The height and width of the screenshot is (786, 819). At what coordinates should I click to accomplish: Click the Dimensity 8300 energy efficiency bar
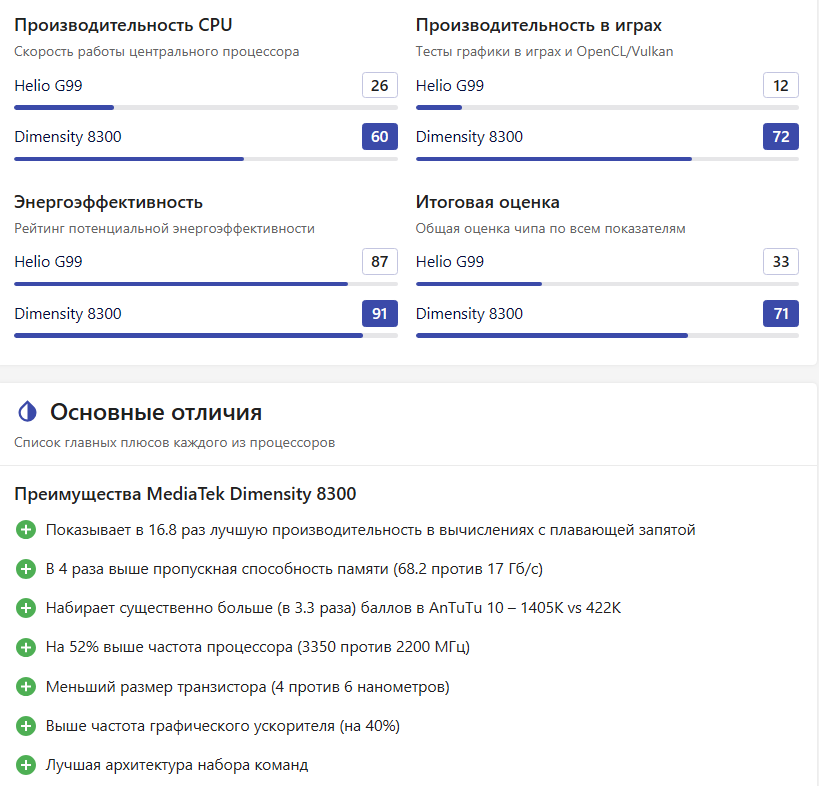[205, 335]
